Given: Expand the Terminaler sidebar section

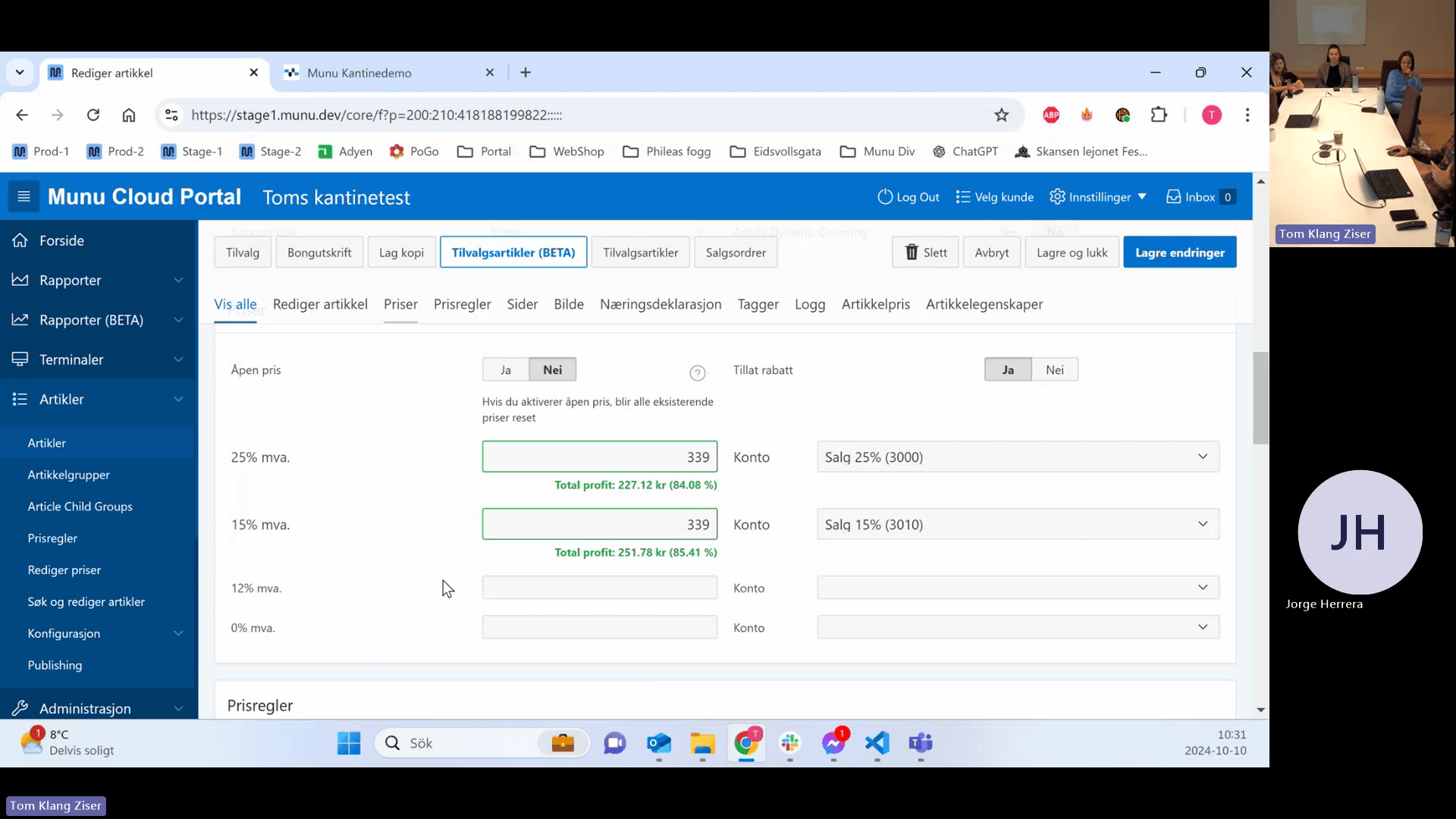Looking at the screenshot, I should coord(99,359).
